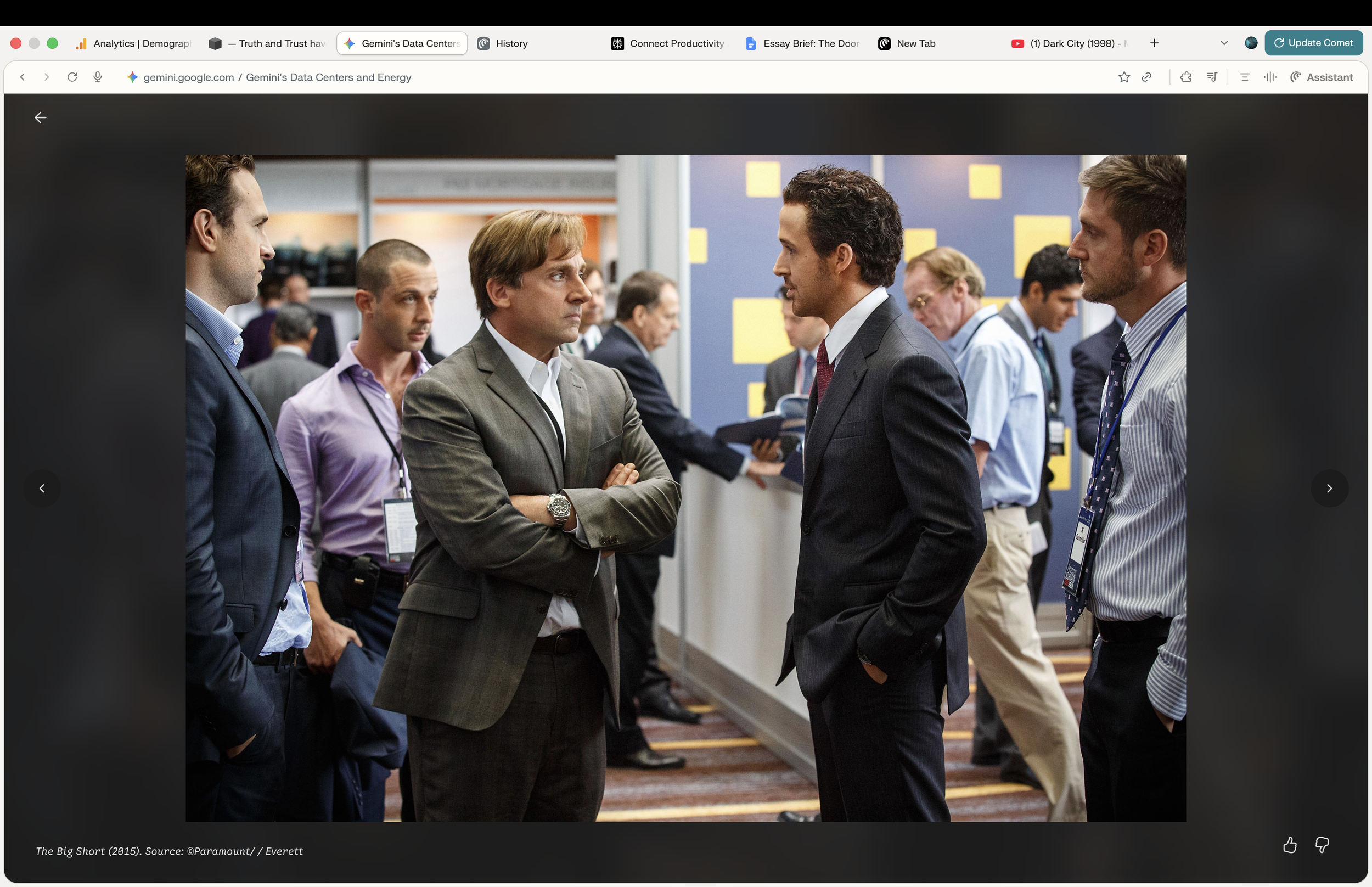Switch to the Truth and Trust tab
The image size is (1372, 887).
click(268, 44)
